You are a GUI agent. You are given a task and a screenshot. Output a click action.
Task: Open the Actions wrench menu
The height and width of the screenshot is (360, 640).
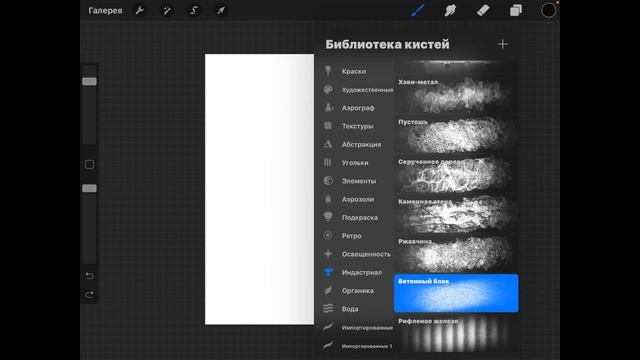(140, 11)
